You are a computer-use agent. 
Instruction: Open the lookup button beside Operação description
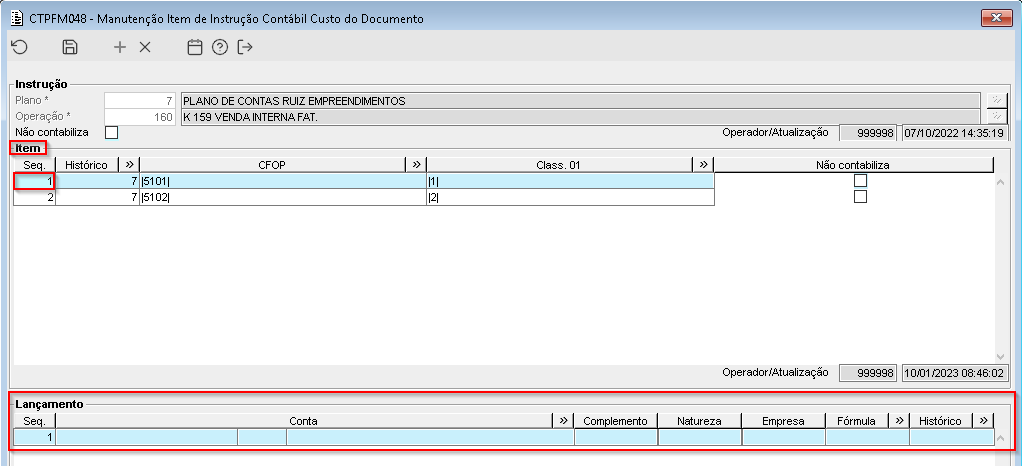coord(997,117)
